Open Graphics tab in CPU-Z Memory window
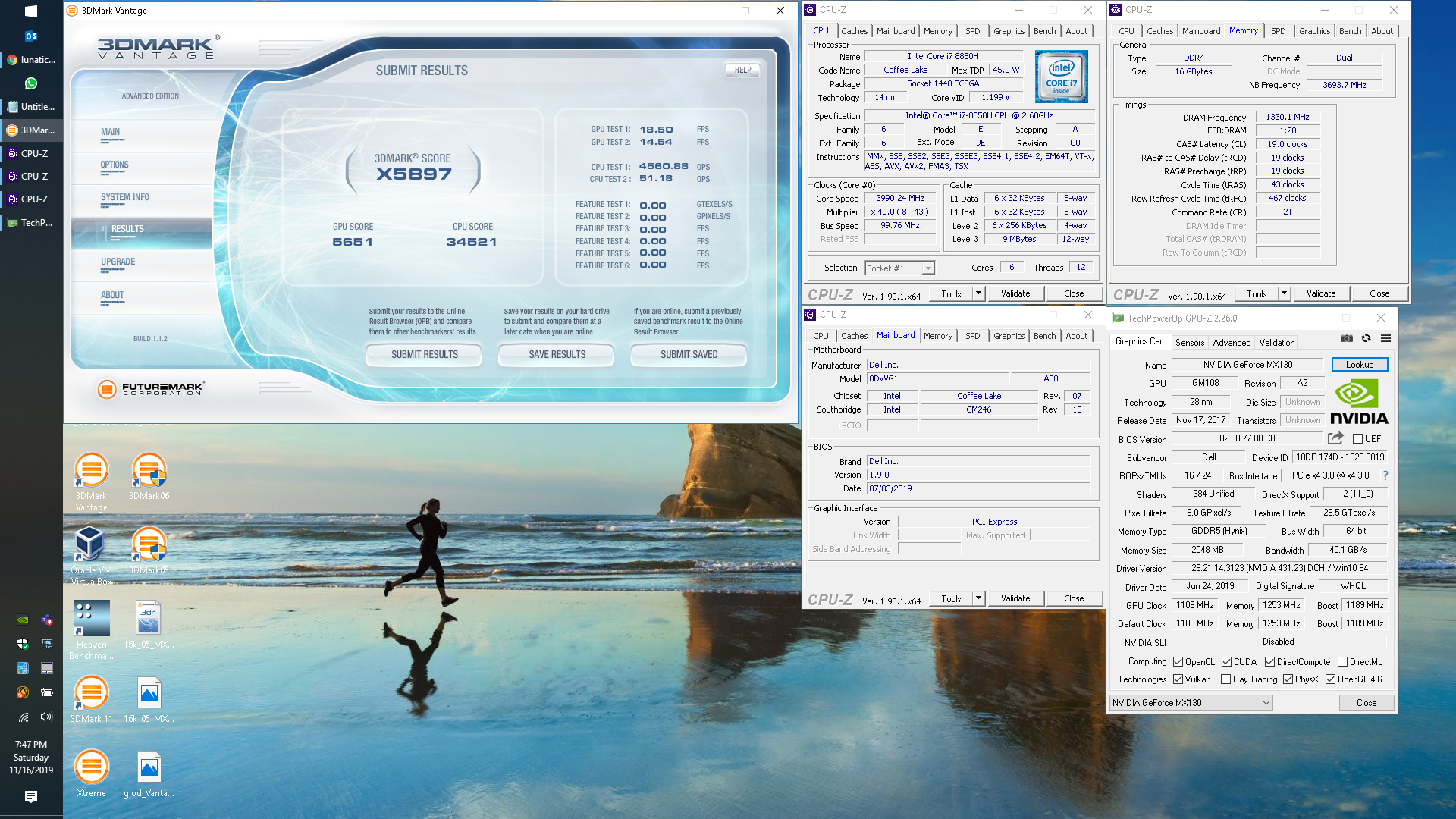The height and width of the screenshot is (819, 1456). [x=1314, y=31]
